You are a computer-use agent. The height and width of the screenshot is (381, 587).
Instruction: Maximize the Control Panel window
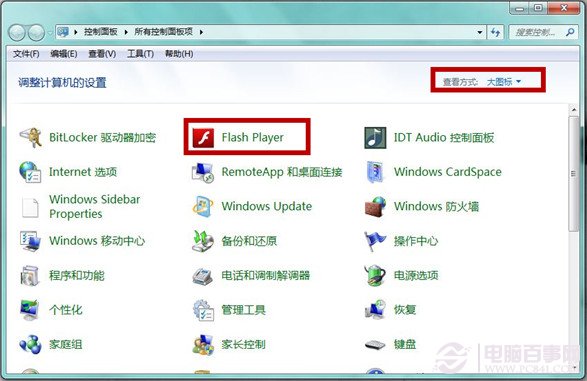pyautogui.click(x=538, y=8)
